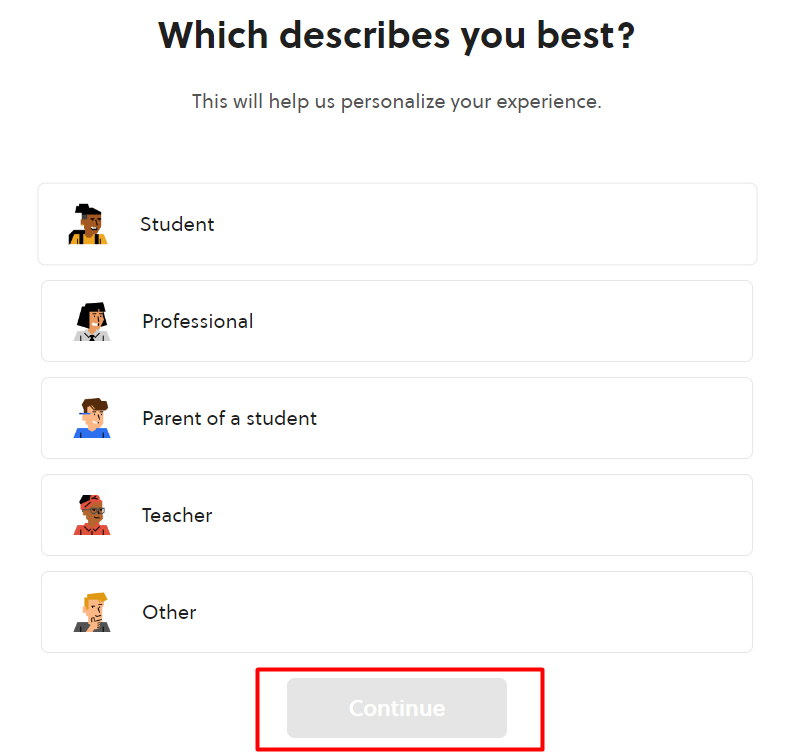Click the "Other" text label
This screenshot has height=754, width=806.
169,613
